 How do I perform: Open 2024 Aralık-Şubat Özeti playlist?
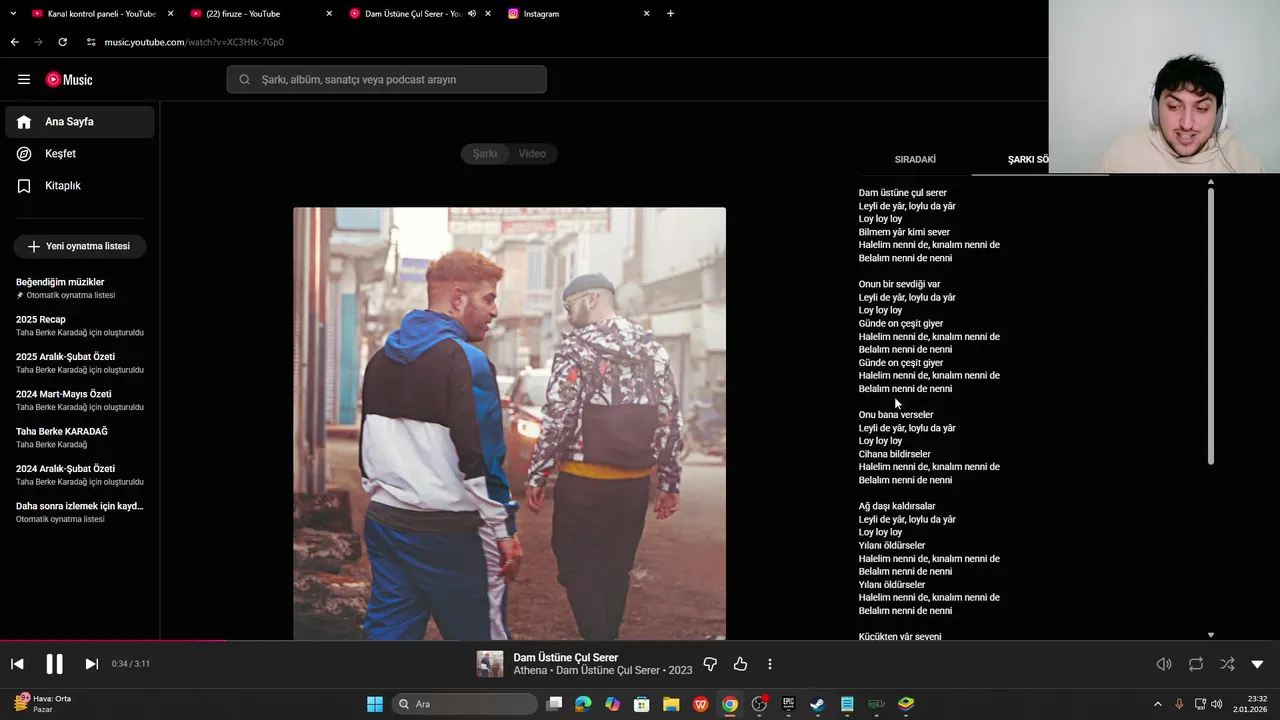pyautogui.click(x=80, y=474)
